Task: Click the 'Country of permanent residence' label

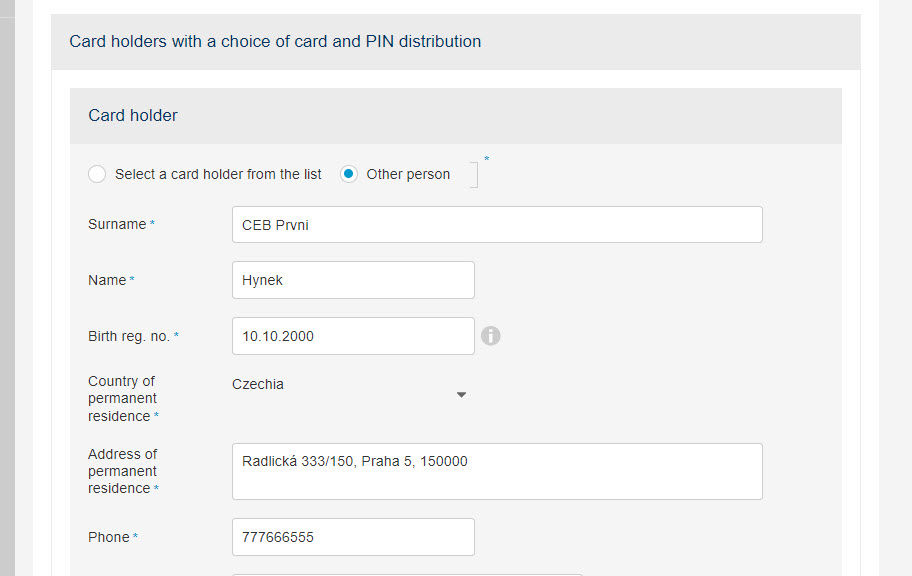Action: click(x=123, y=399)
